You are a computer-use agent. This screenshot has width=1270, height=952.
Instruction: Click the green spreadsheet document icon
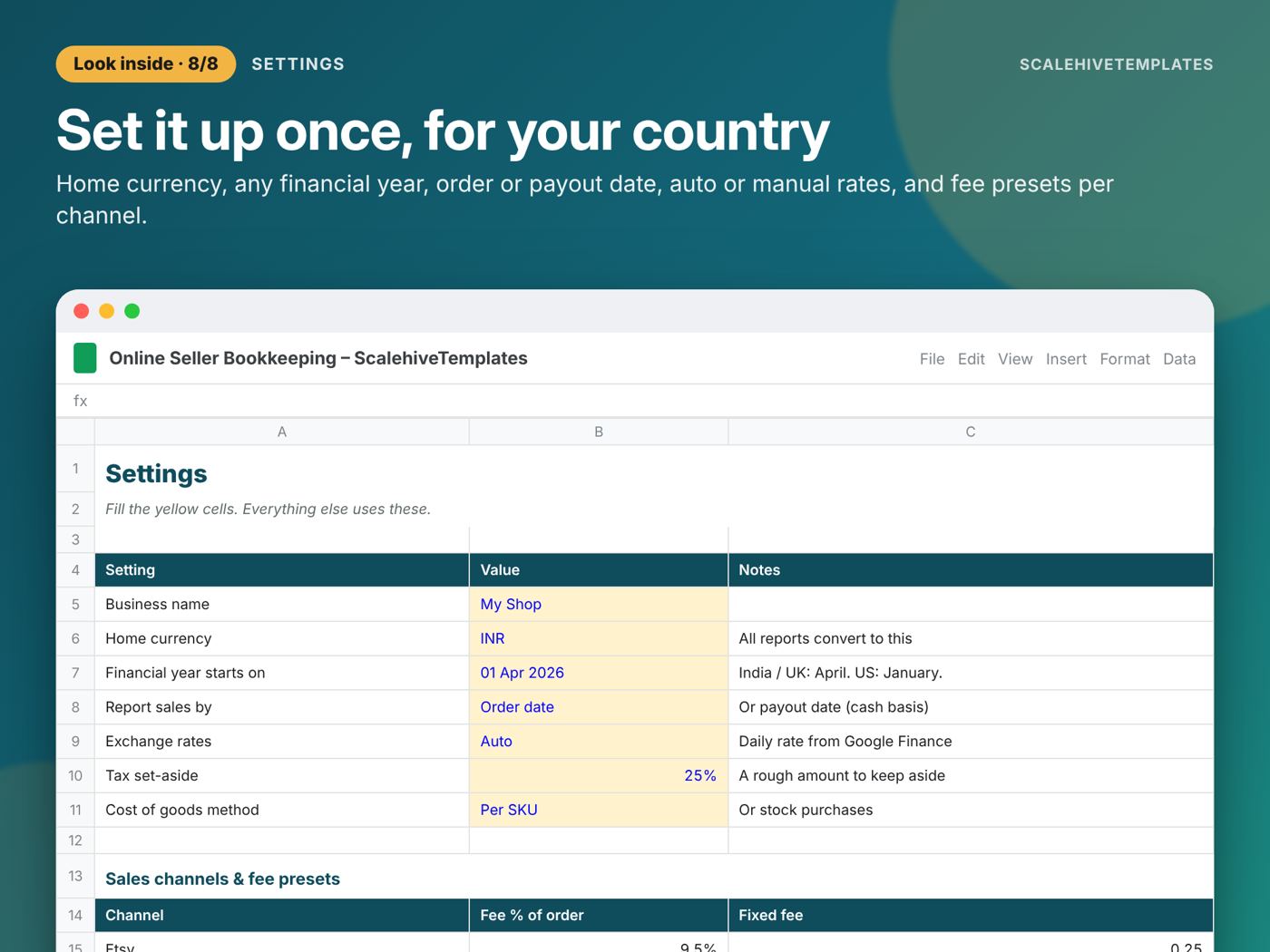coord(84,358)
